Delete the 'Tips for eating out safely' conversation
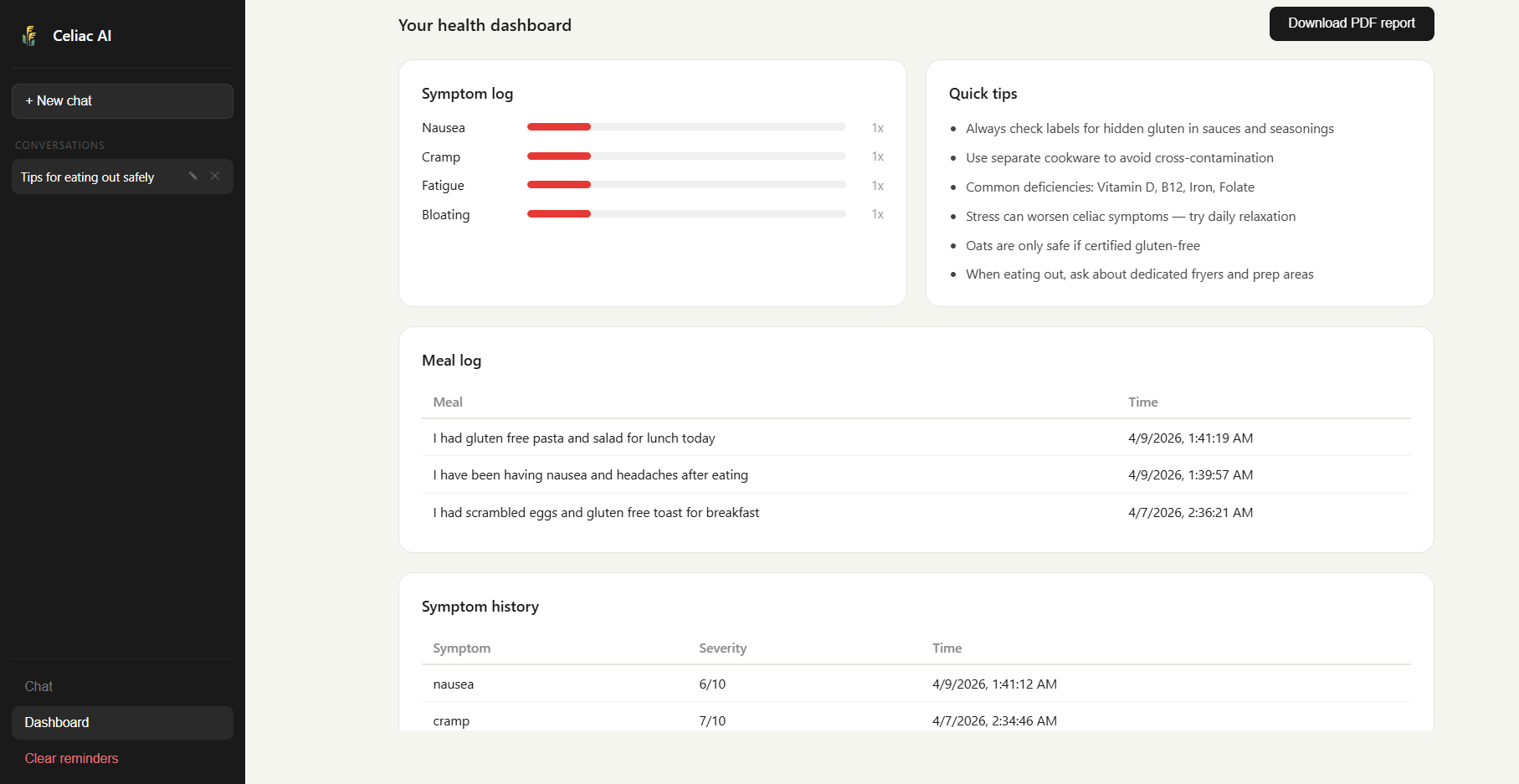The width and height of the screenshot is (1519, 784). [215, 176]
